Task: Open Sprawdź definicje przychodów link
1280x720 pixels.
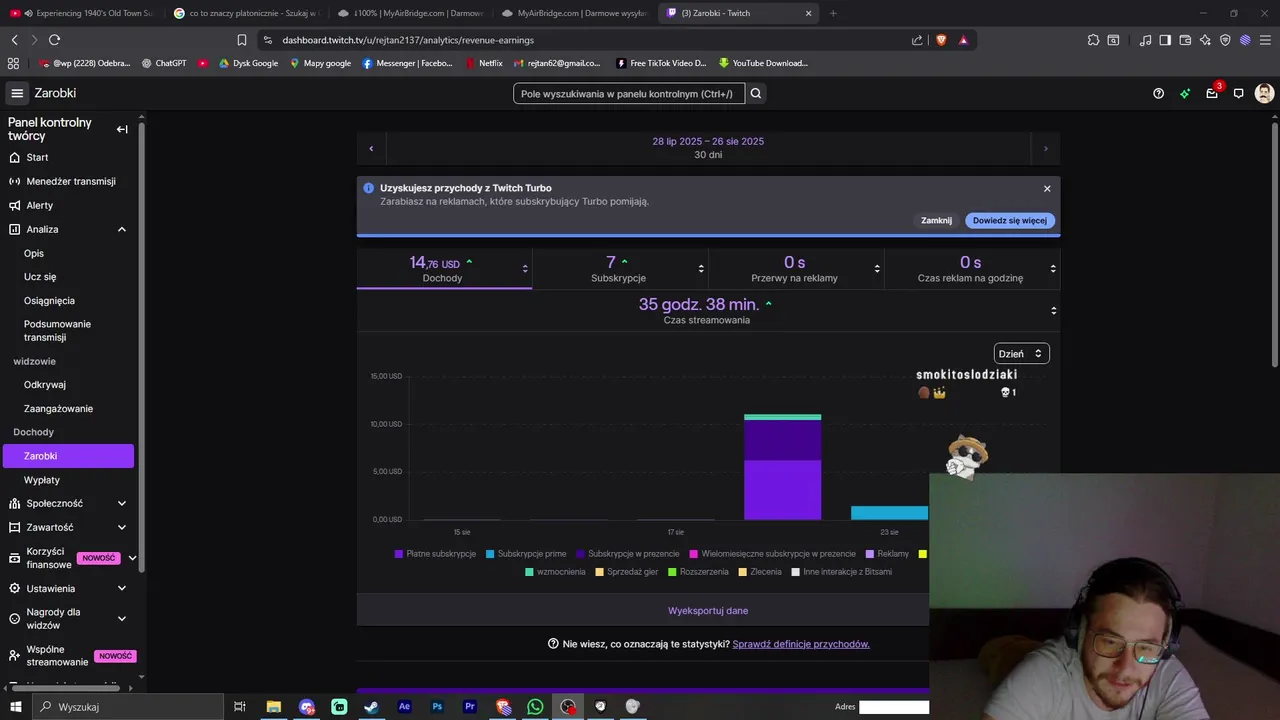Action: click(x=801, y=644)
